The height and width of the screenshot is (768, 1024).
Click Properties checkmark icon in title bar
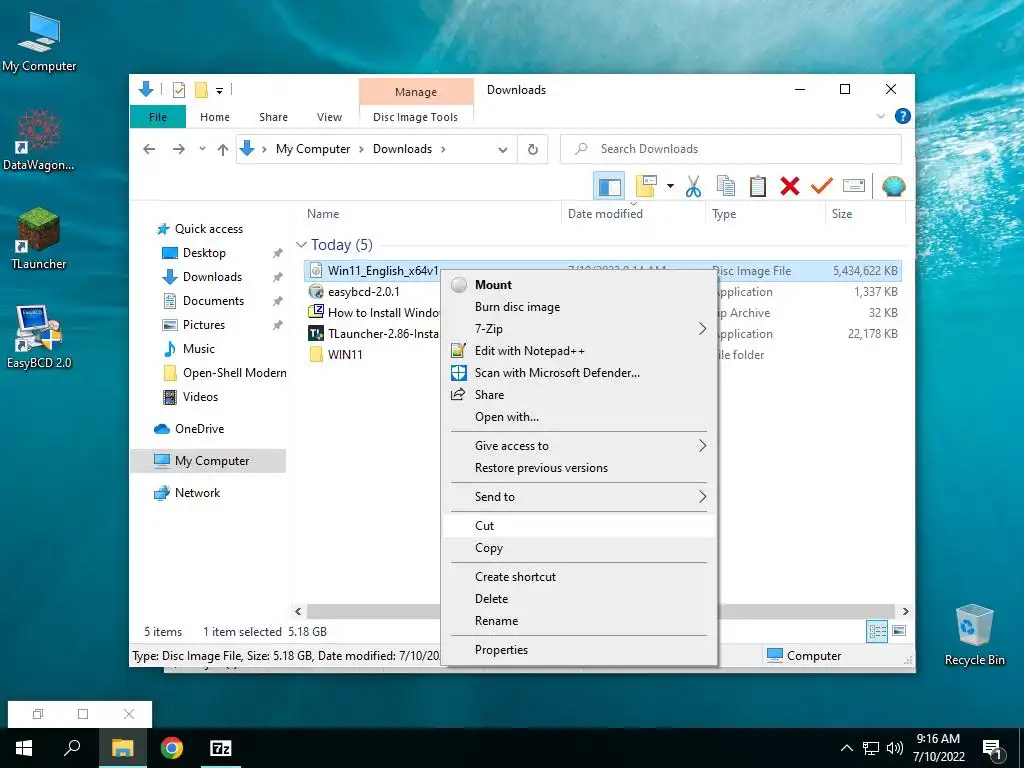179,90
